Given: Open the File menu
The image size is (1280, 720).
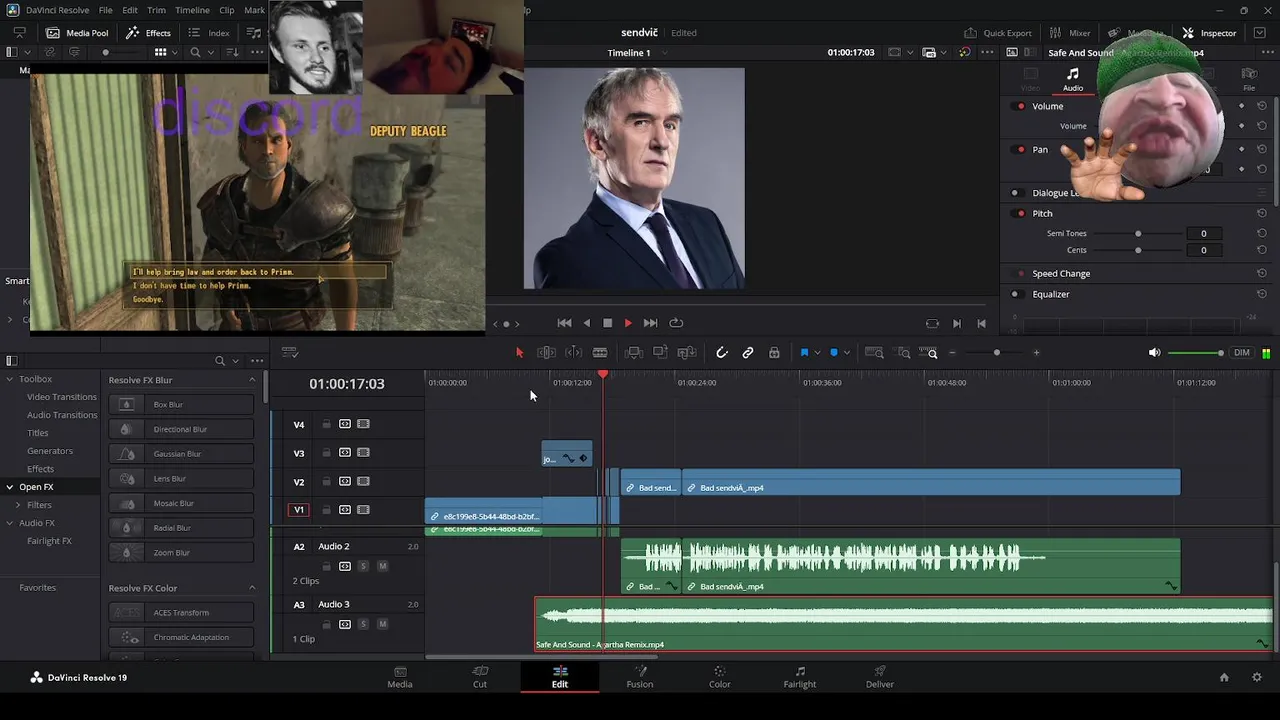Looking at the screenshot, I should (x=105, y=10).
